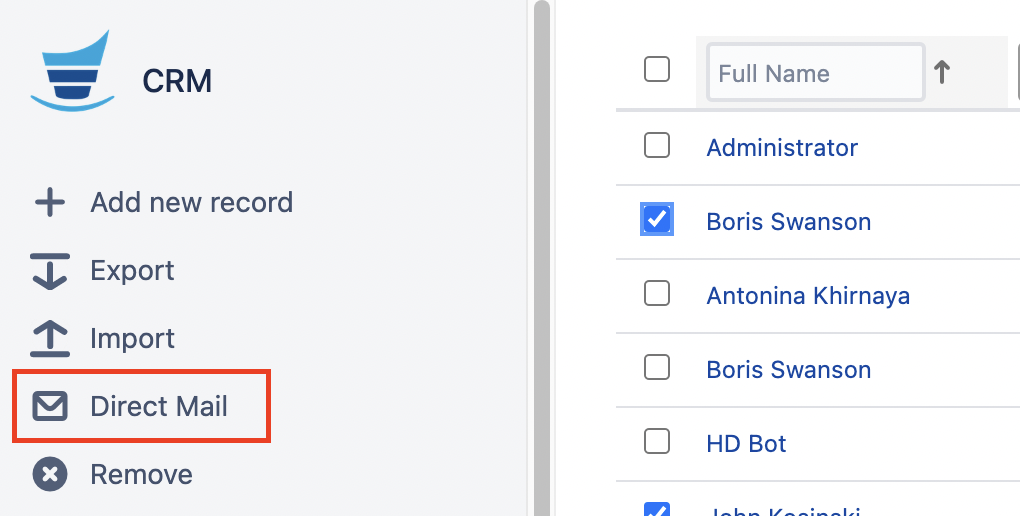Tick the HD Bot row checkbox
1020x516 pixels.
coord(657,441)
